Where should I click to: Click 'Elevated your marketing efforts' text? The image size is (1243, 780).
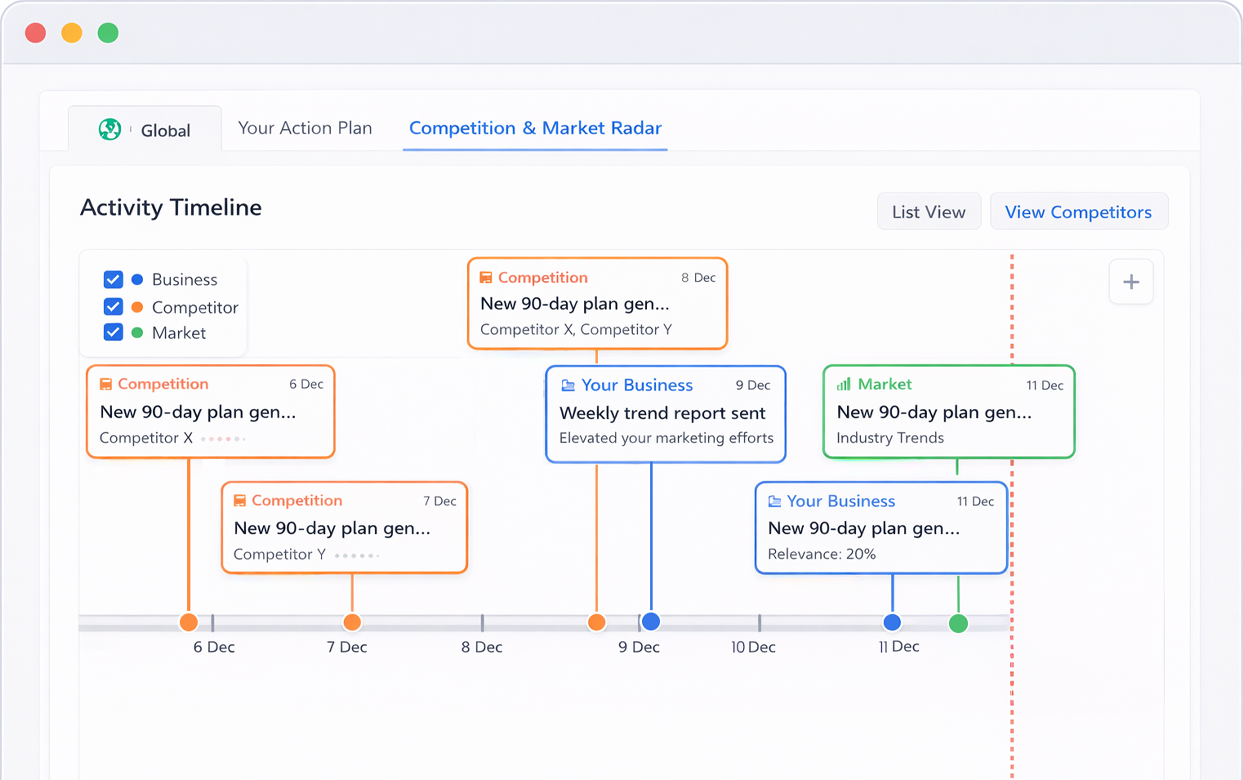(x=666, y=438)
